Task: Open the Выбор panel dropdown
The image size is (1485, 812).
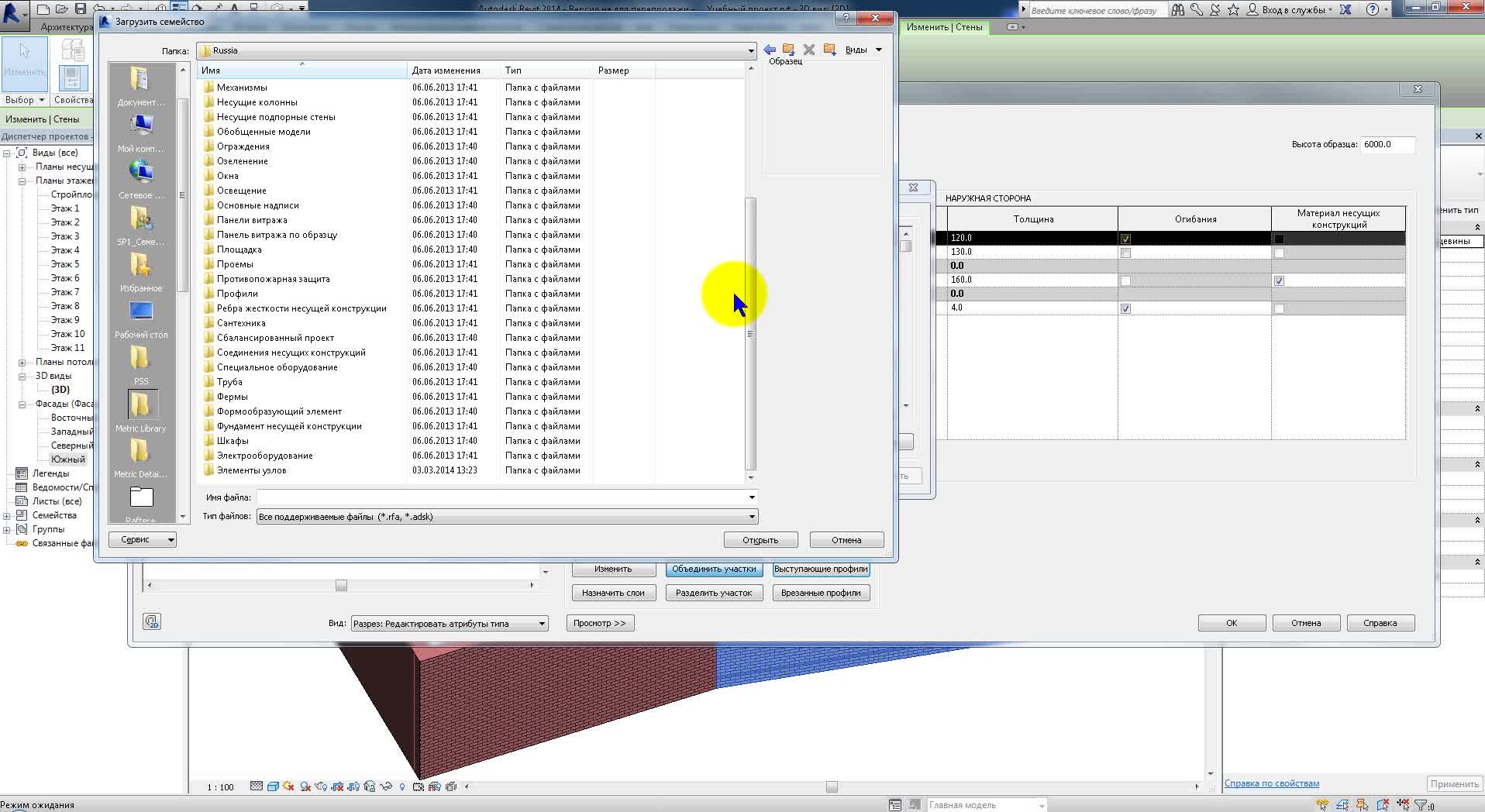Action: tap(24, 100)
